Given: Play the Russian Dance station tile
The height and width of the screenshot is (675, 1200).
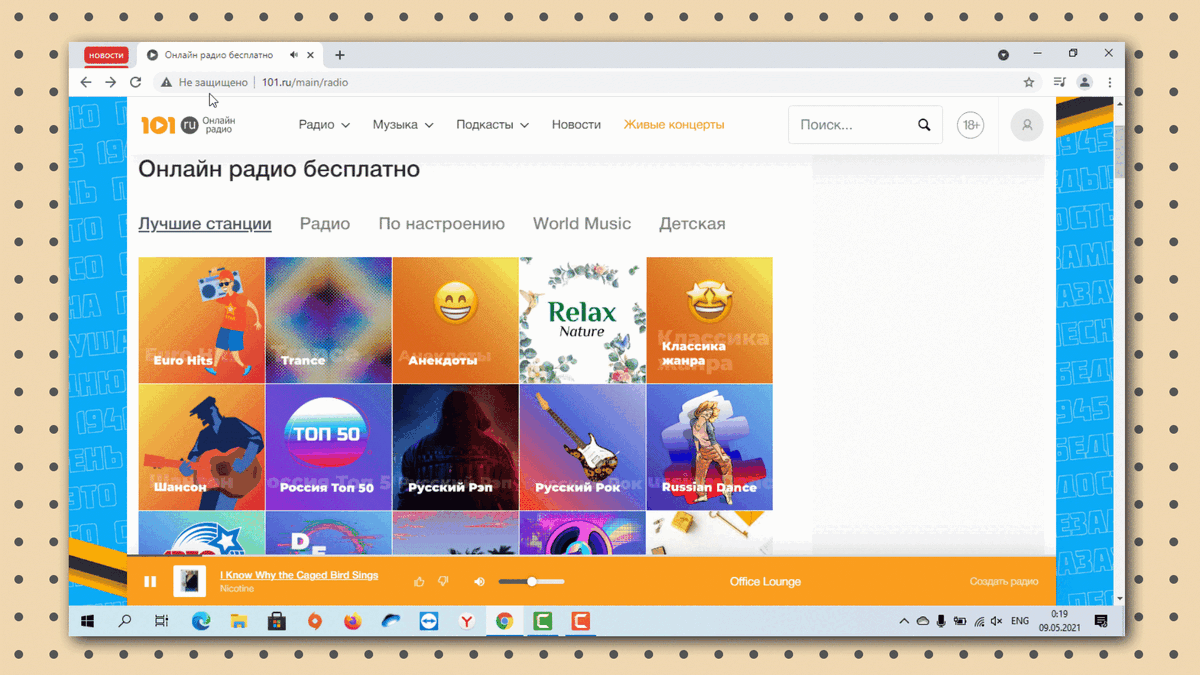Looking at the screenshot, I should click(x=710, y=447).
